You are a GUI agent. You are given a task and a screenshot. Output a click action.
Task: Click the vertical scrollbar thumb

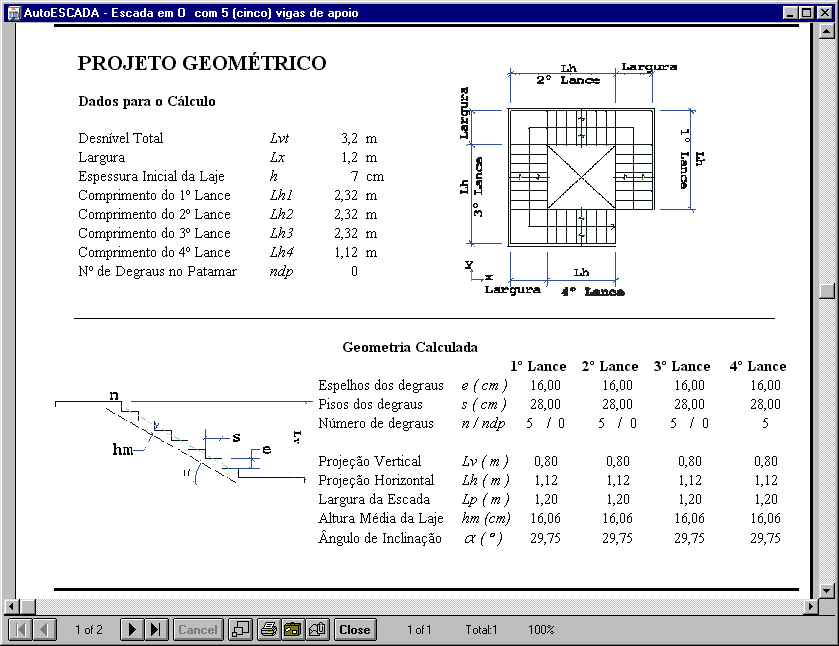827,291
